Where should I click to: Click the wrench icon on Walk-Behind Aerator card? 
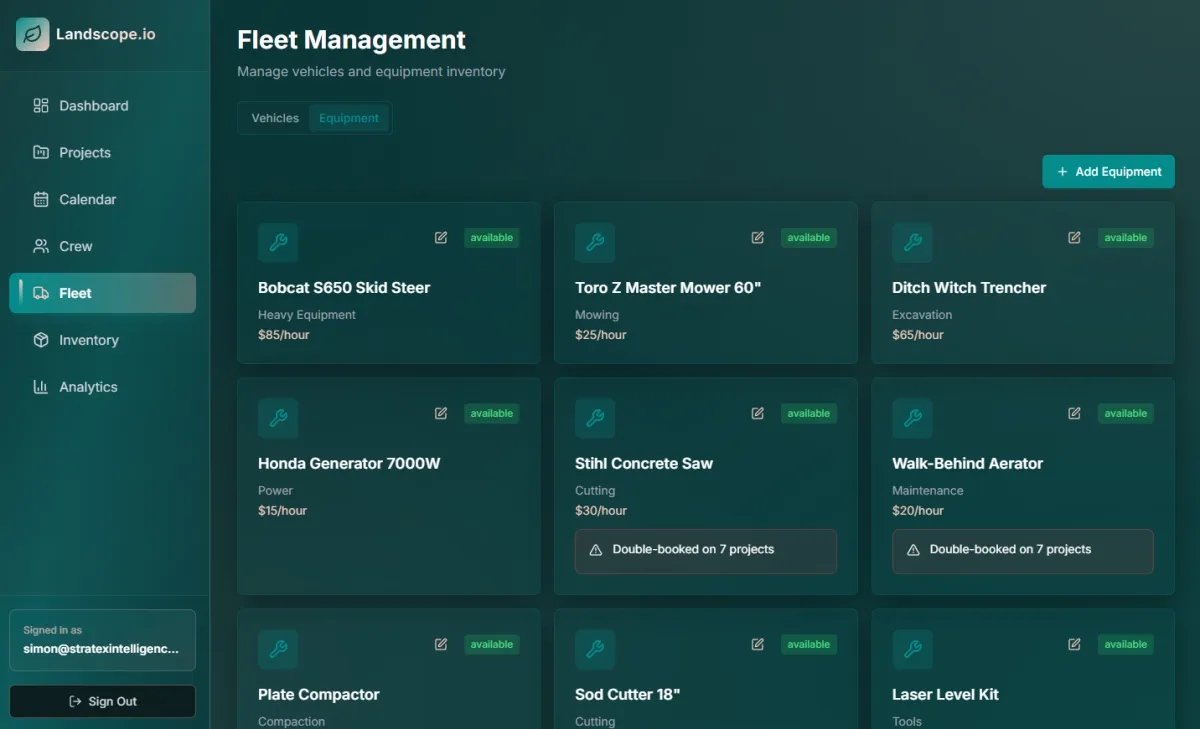(912, 418)
